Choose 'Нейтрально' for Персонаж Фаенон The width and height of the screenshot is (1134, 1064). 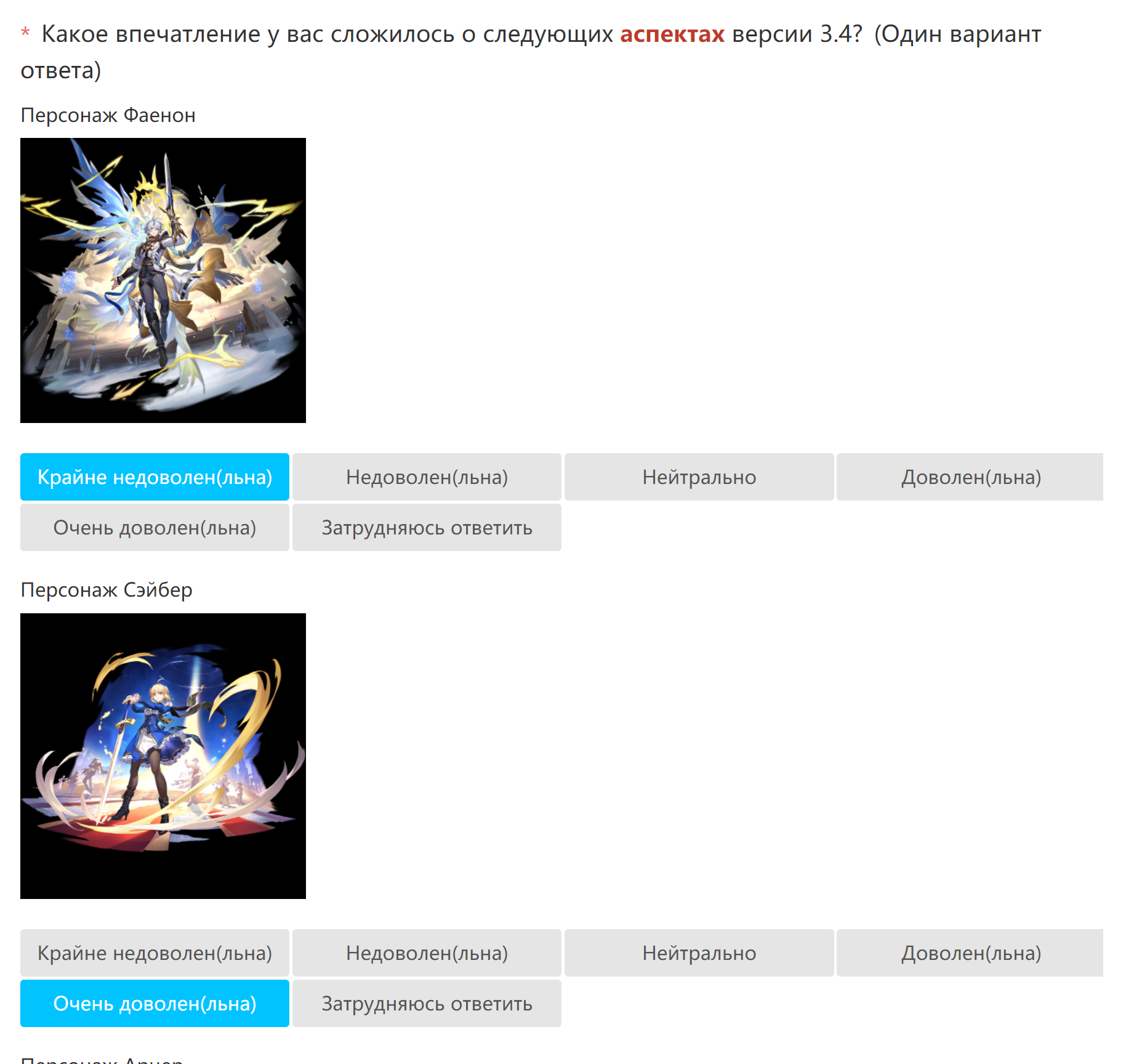(x=699, y=477)
